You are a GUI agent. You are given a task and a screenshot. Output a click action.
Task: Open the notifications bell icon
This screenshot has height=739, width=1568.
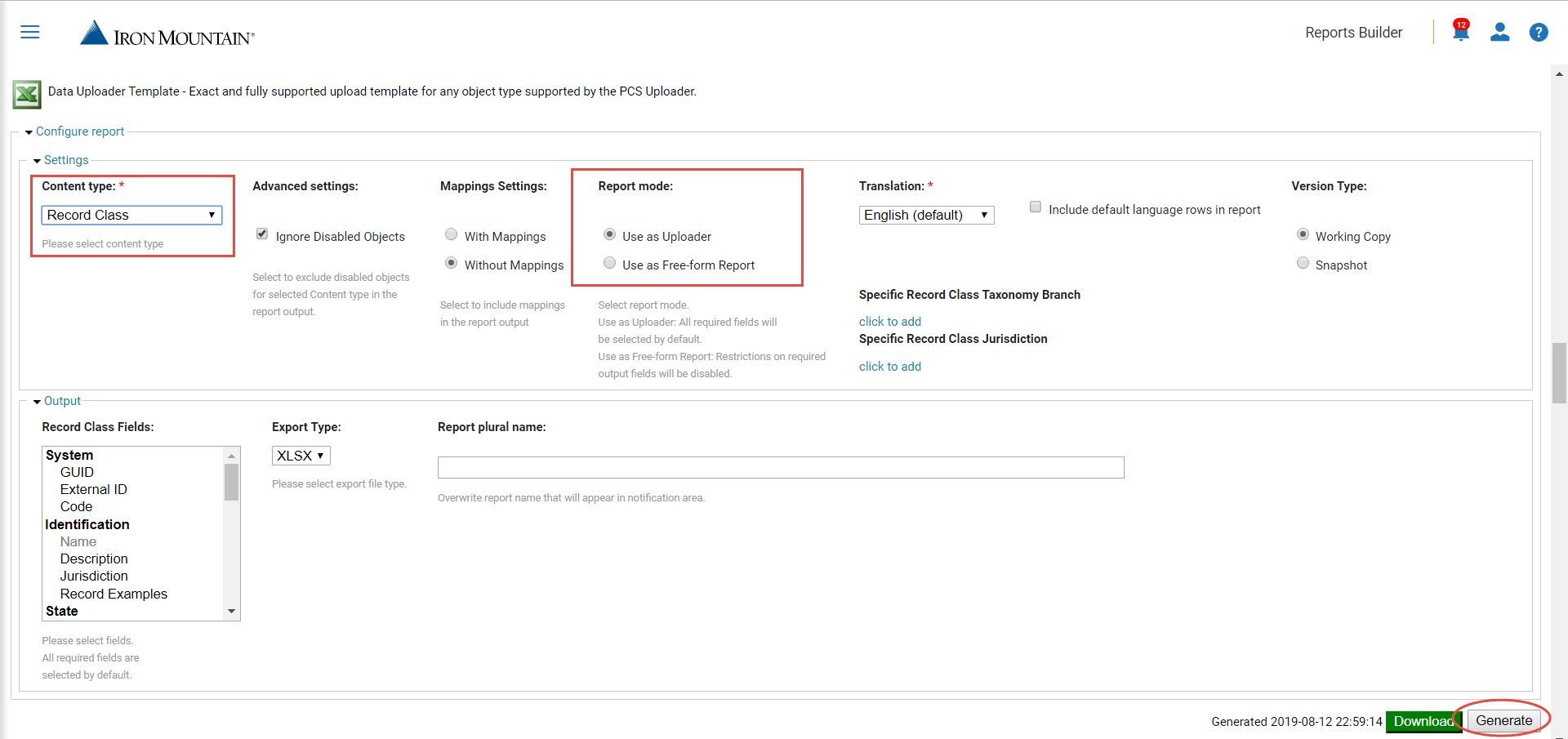pyautogui.click(x=1461, y=31)
